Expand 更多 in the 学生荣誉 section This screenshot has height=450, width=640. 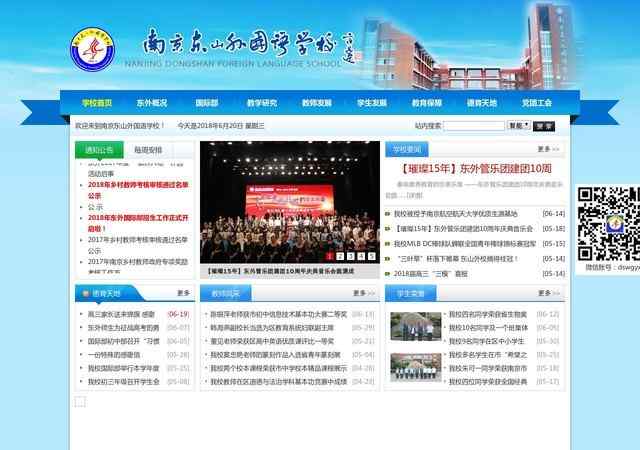pyautogui.click(x=547, y=293)
